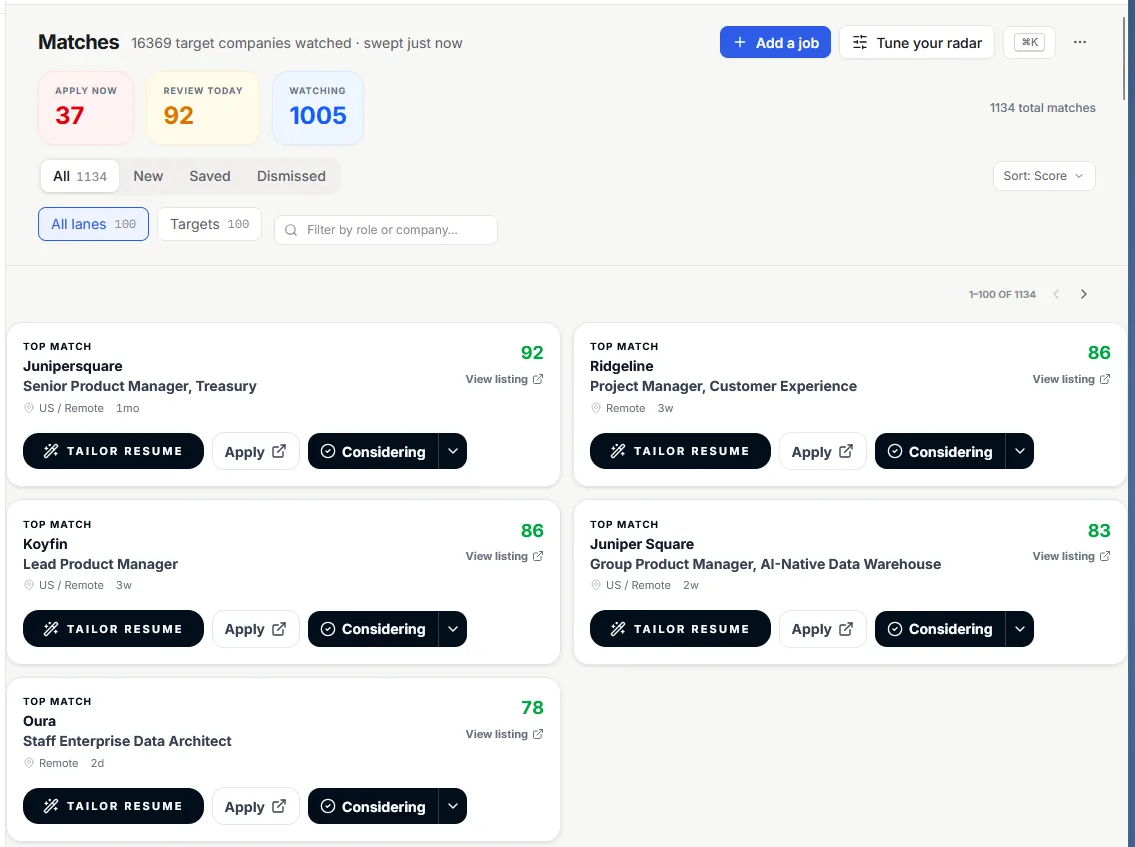
Task: Click Senior Product Manager, Treasury title
Action: (x=140, y=386)
